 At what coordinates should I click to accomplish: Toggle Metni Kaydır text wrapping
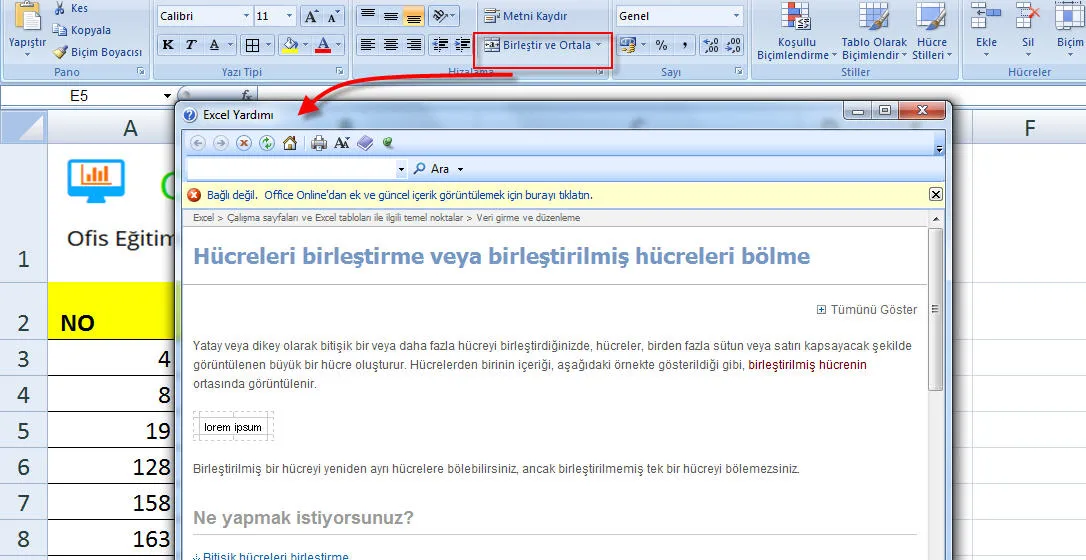point(525,16)
